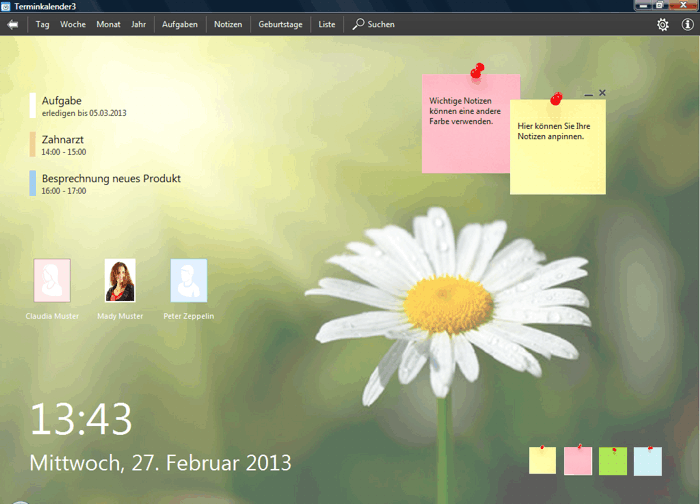Click the Suchen magnifier search button
700x504 pixels.
[x=373, y=24]
